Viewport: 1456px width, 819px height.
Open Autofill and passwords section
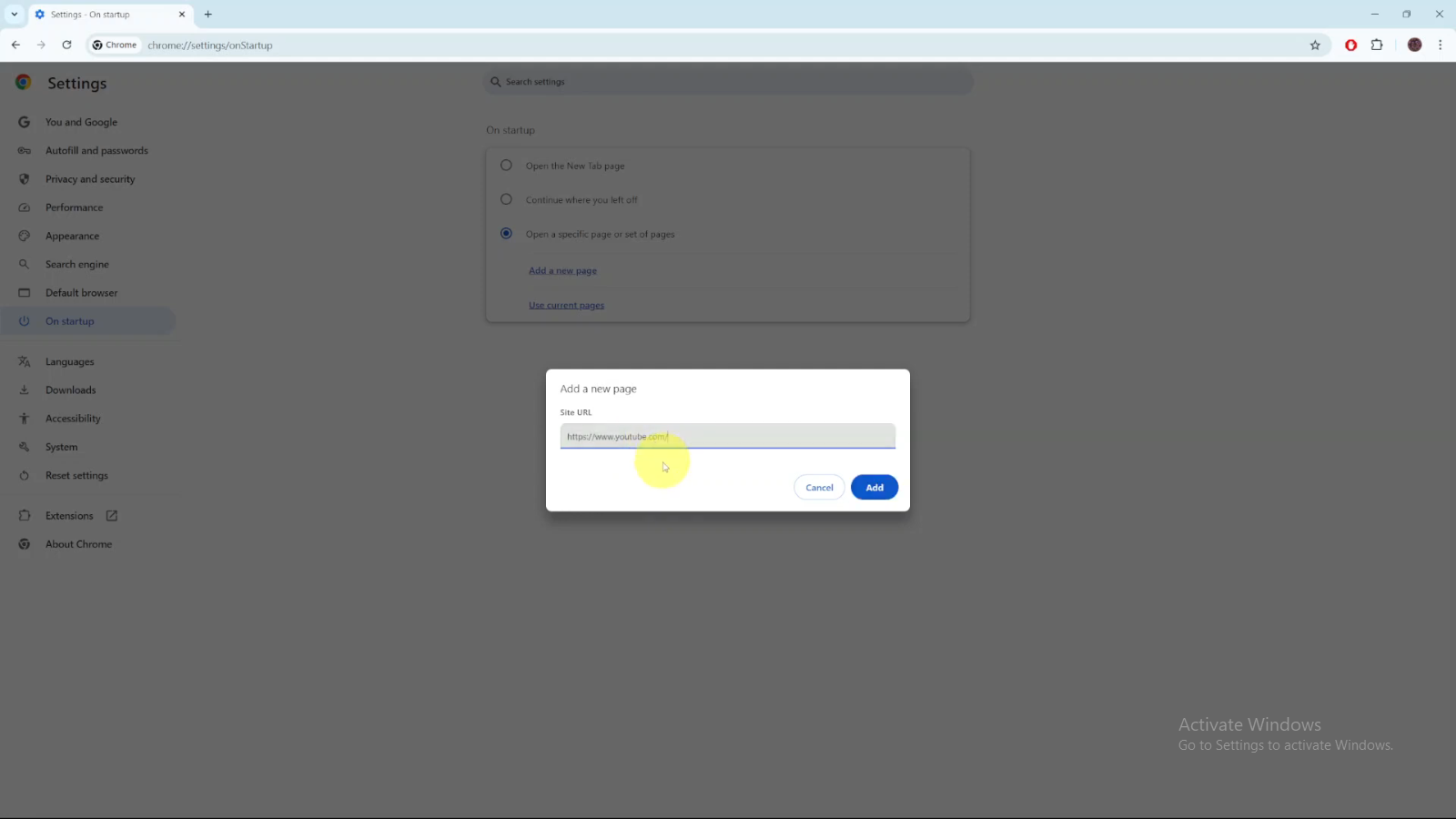(96, 150)
